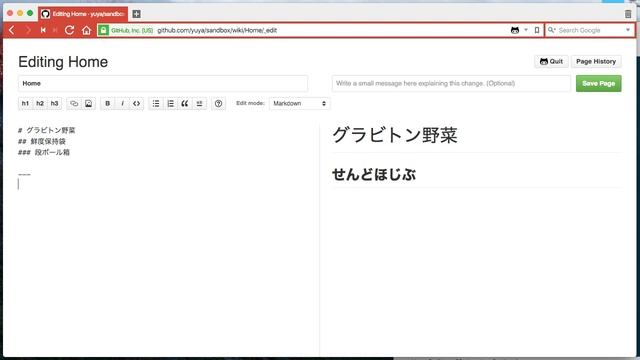Click the bookmark icon in address bar
This screenshot has width=640, height=360.
pos(537,30)
